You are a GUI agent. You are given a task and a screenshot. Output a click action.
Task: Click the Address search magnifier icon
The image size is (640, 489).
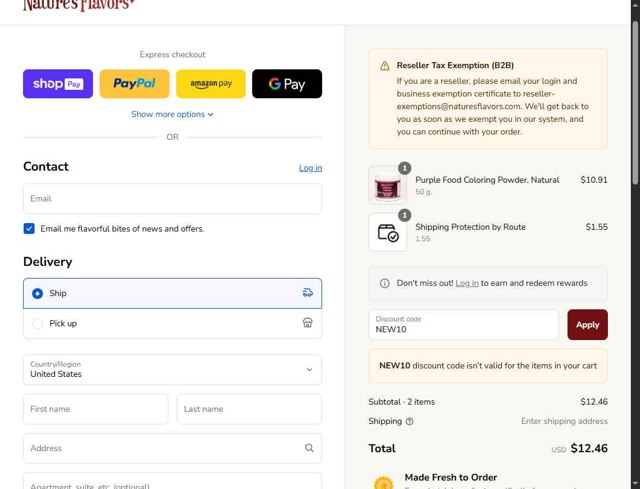pos(309,448)
